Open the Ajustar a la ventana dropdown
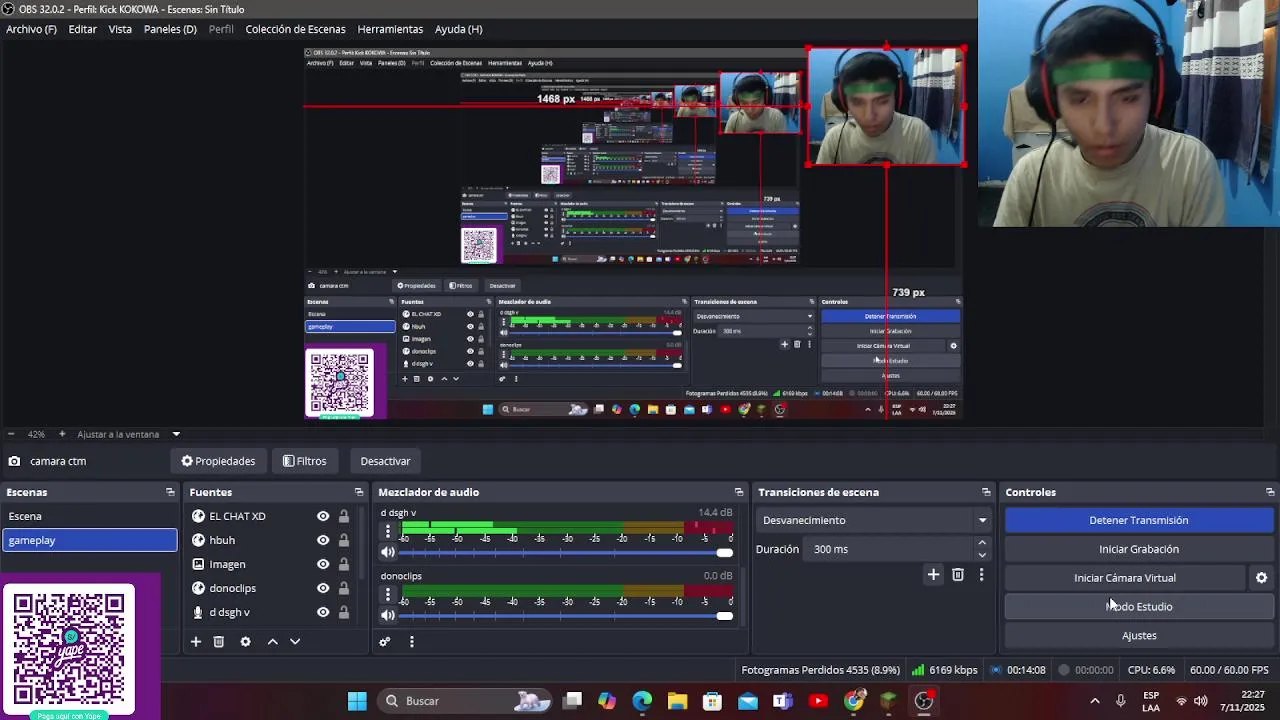Image resolution: width=1280 pixels, height=720 pixels. click(x=128, y=434)
